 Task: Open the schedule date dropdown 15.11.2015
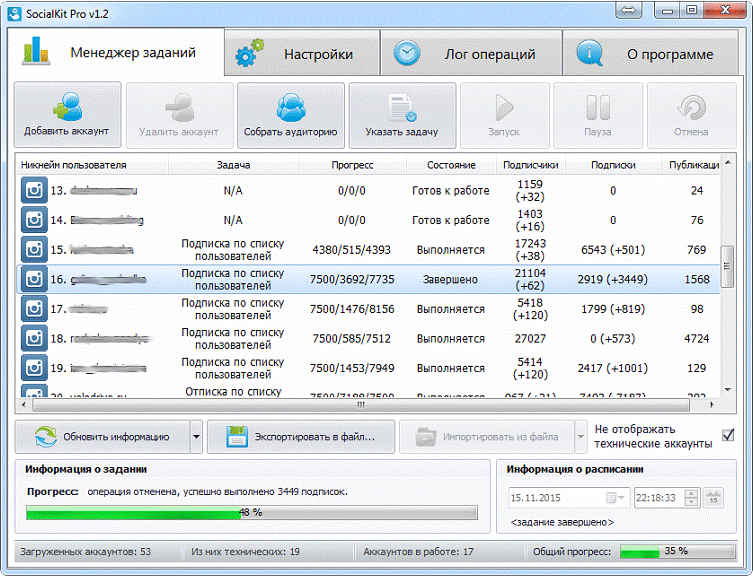coord(568,498)
